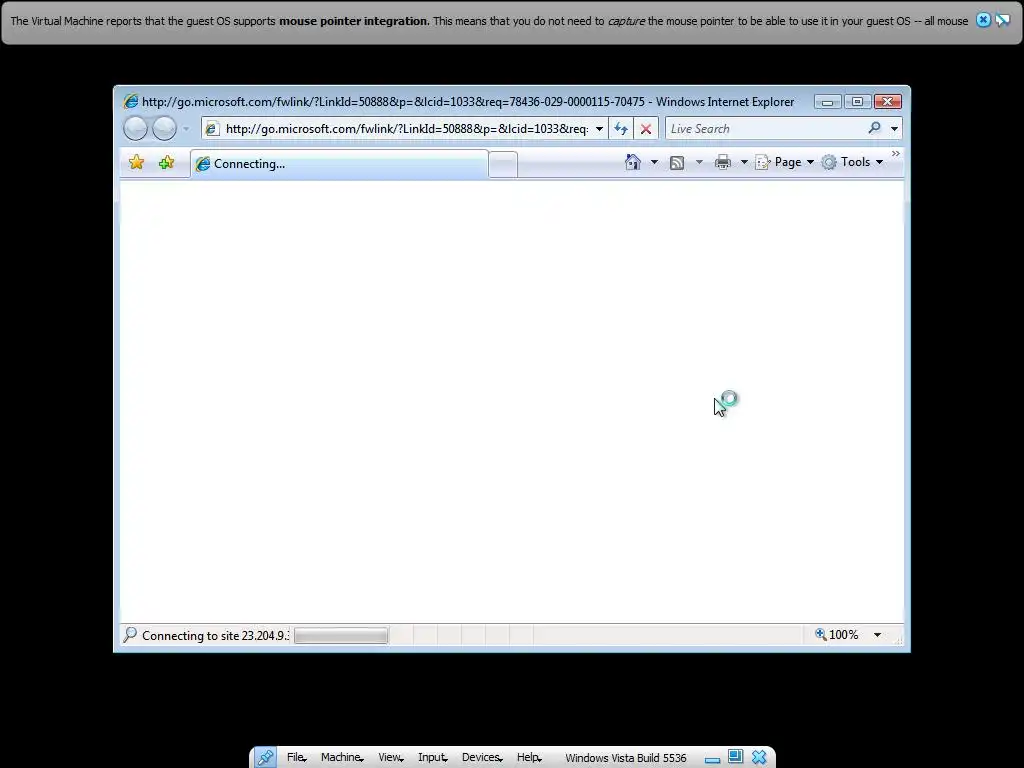
Task: Expand the Print dropdown arrow
Action: [x=744, y=162]
